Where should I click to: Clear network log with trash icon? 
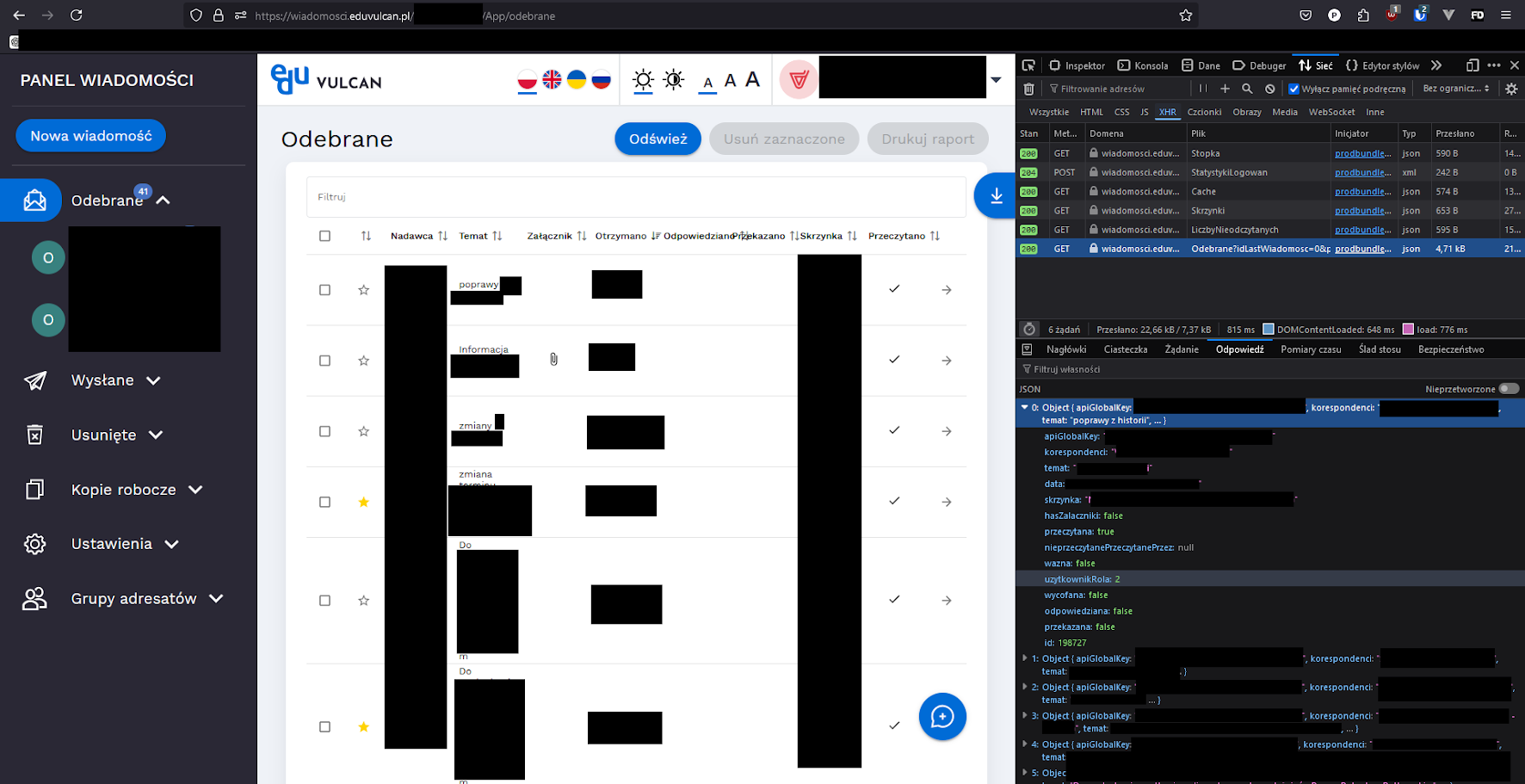1028,89
